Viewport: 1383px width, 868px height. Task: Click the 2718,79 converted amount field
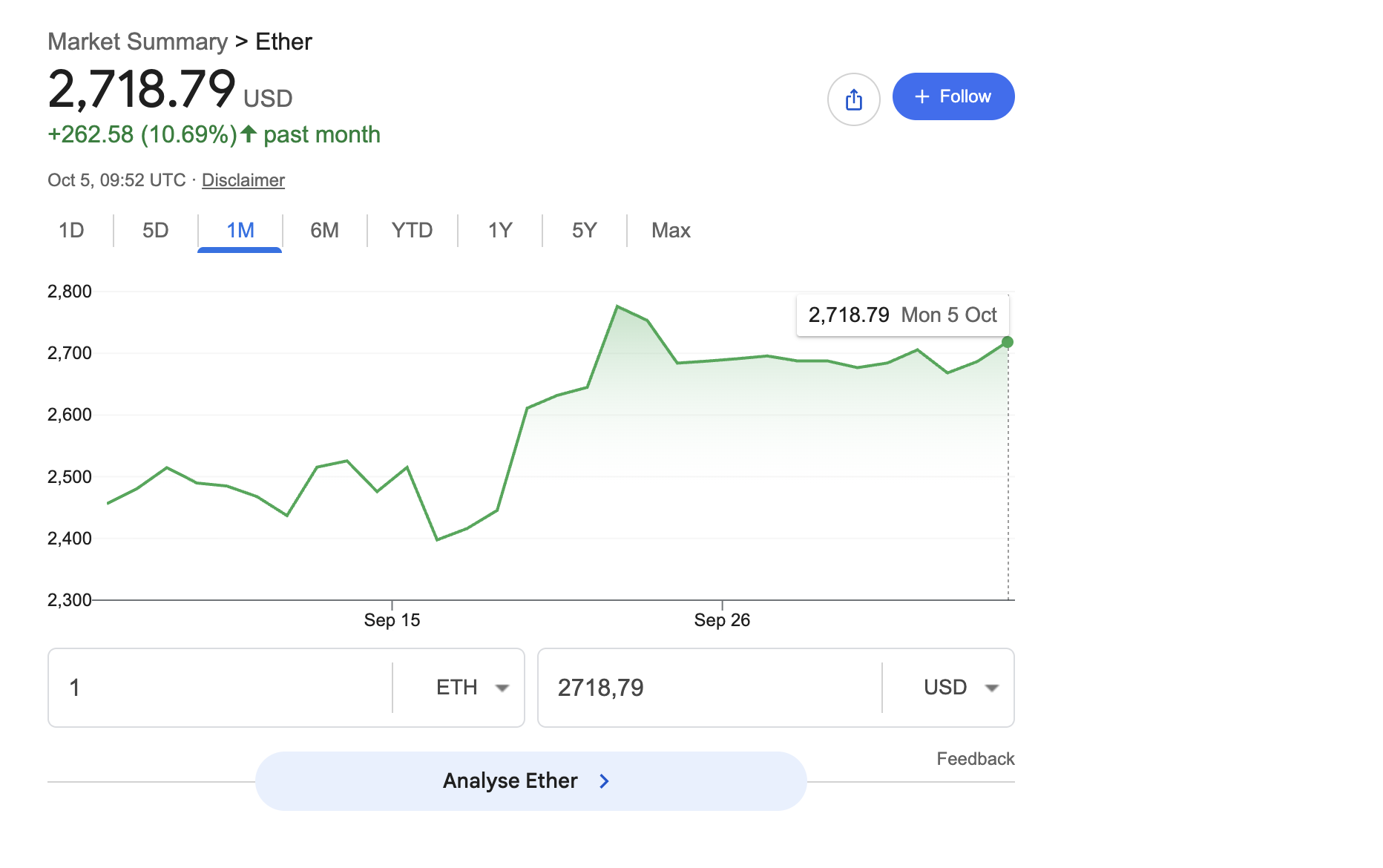pyautogui.click(x=710, y=688)
